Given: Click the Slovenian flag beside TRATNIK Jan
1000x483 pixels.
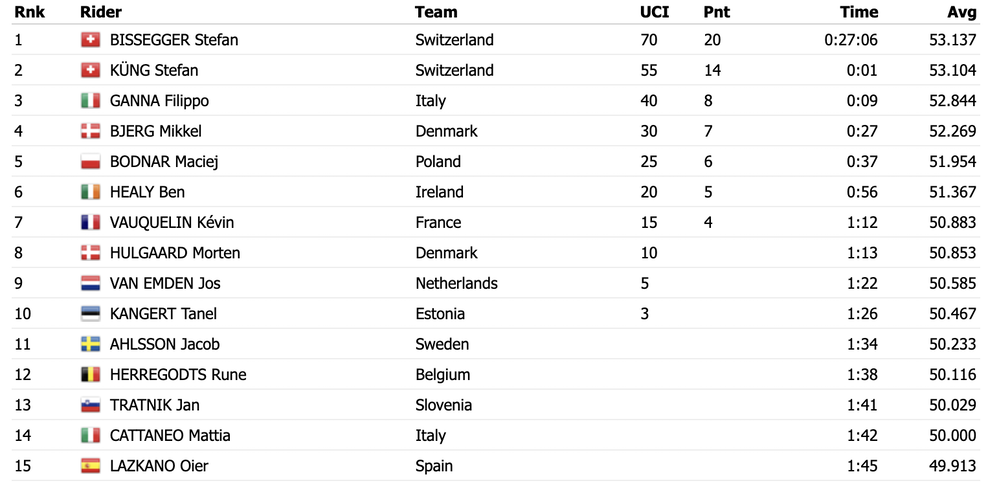Looking at the screenshot, I should click(x=91, y=405).
